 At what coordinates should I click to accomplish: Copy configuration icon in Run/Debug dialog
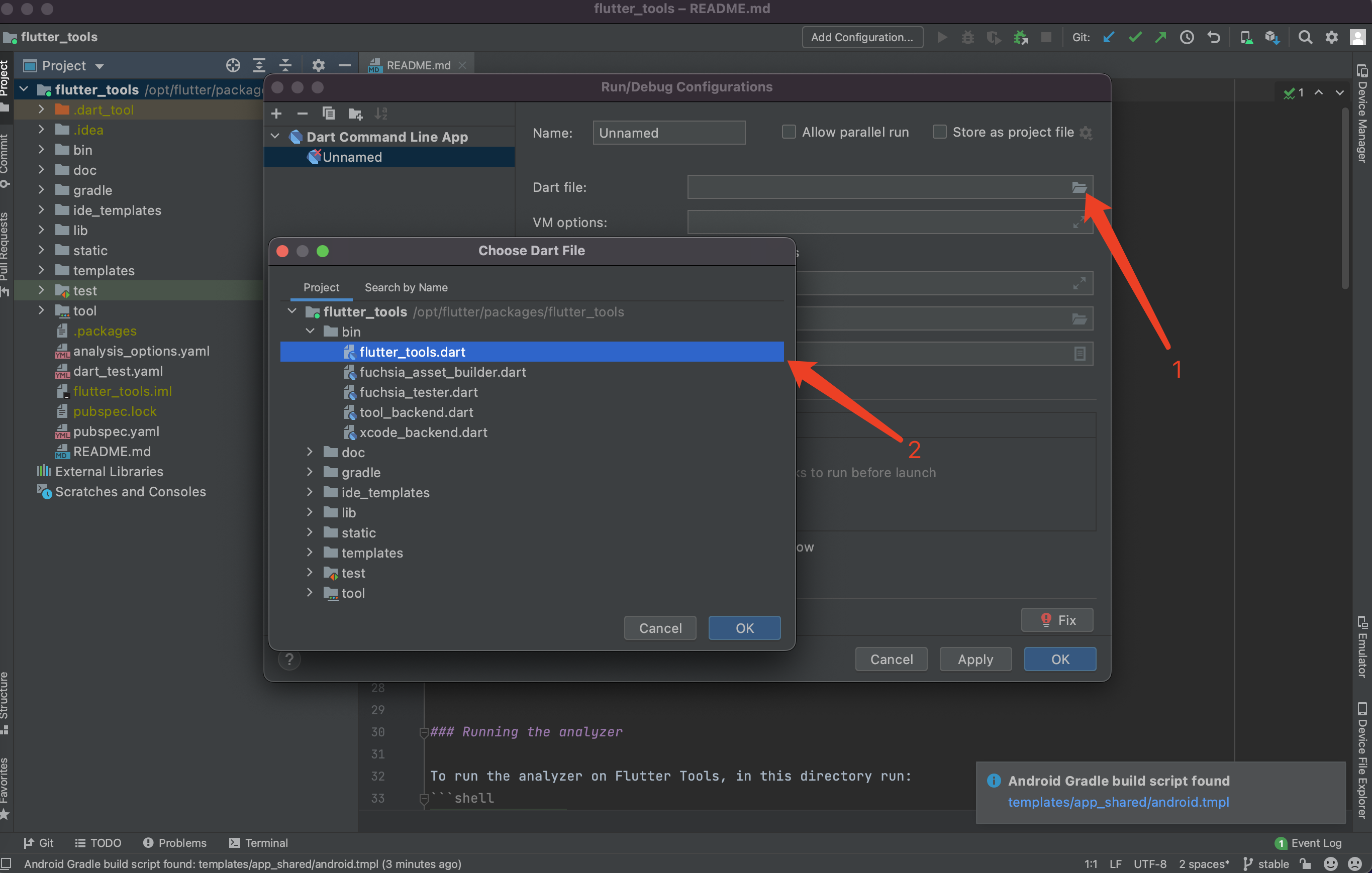[x=329, y=114]
